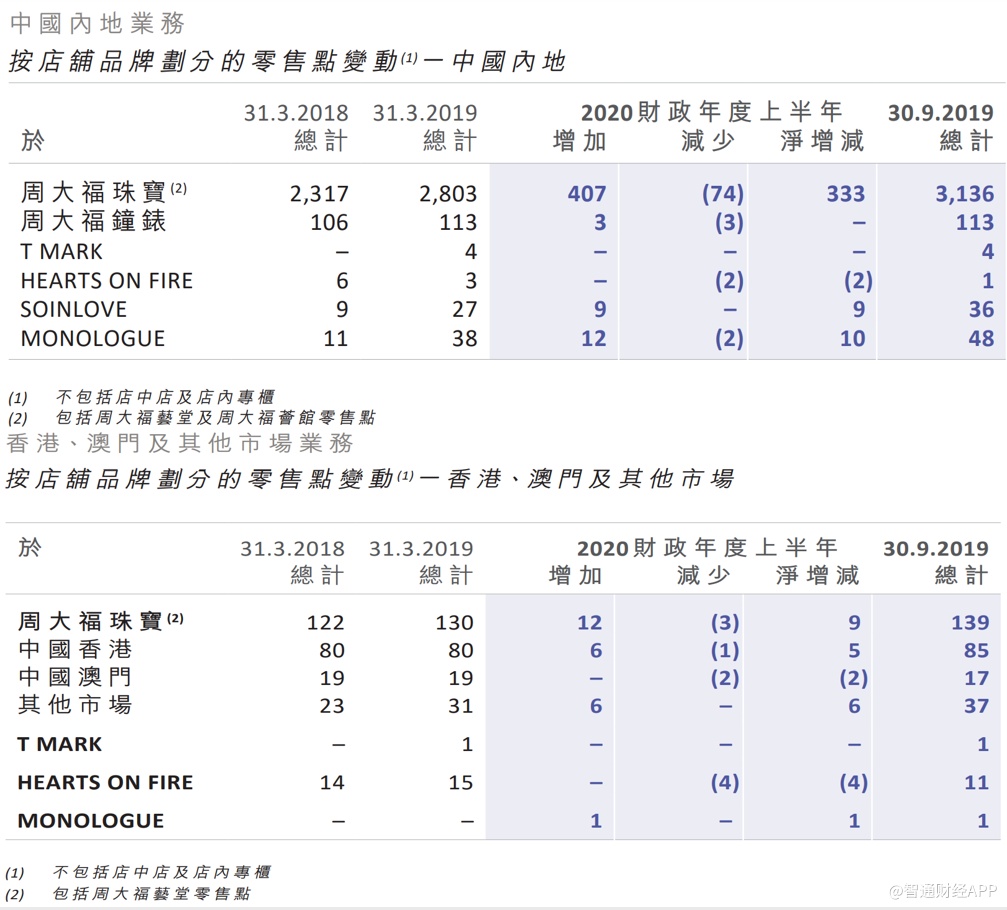Click value 2,317 in Mainland table
The image size is (1007, 910).
tap(319, 193)
